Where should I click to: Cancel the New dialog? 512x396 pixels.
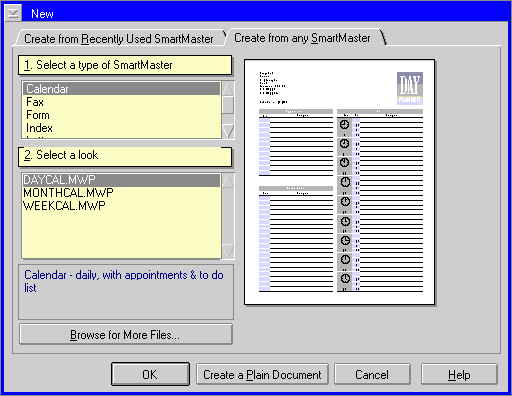tap(372, 375)
